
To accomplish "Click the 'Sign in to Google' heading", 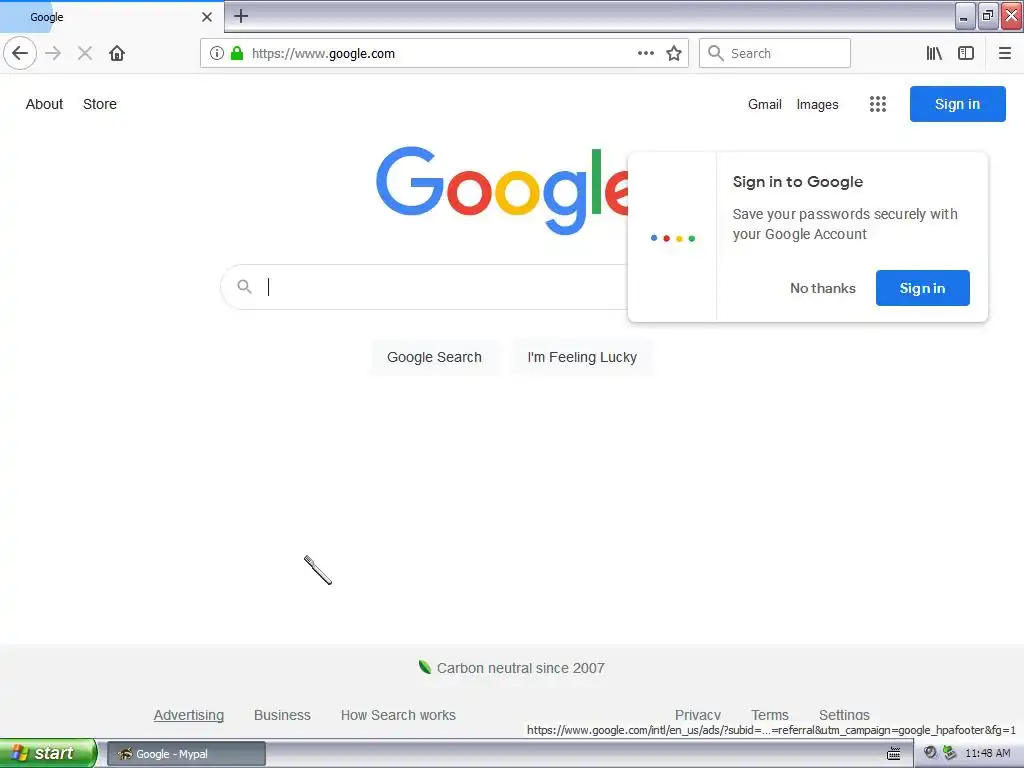I will pyautogui.click(x=797, y=182).
